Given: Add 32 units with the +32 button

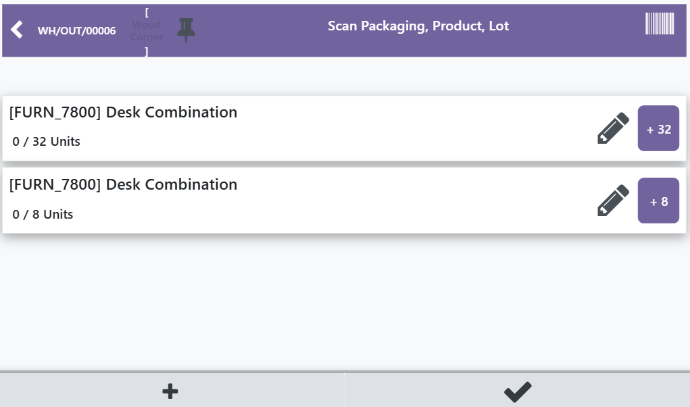Looking at the screenshot, I should [x=658, y=129].
